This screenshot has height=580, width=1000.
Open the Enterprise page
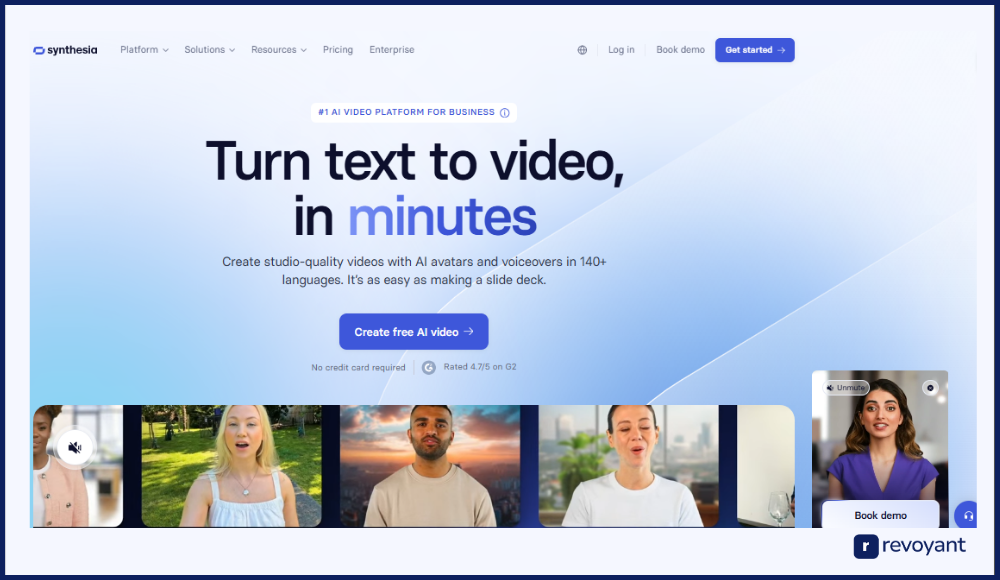392,50
